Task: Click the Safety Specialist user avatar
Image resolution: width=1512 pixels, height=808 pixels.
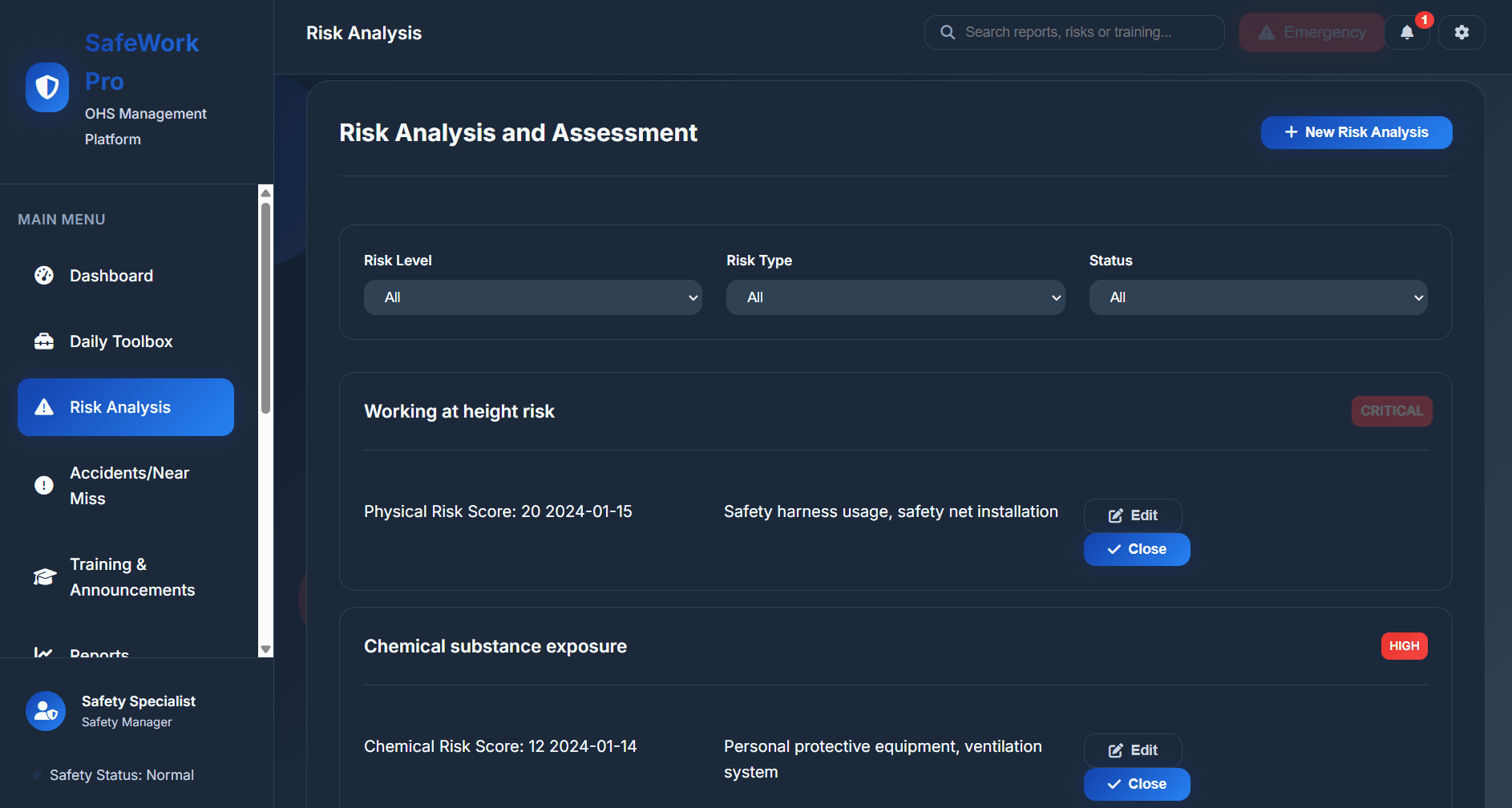Action: click(x=46, y=711)
